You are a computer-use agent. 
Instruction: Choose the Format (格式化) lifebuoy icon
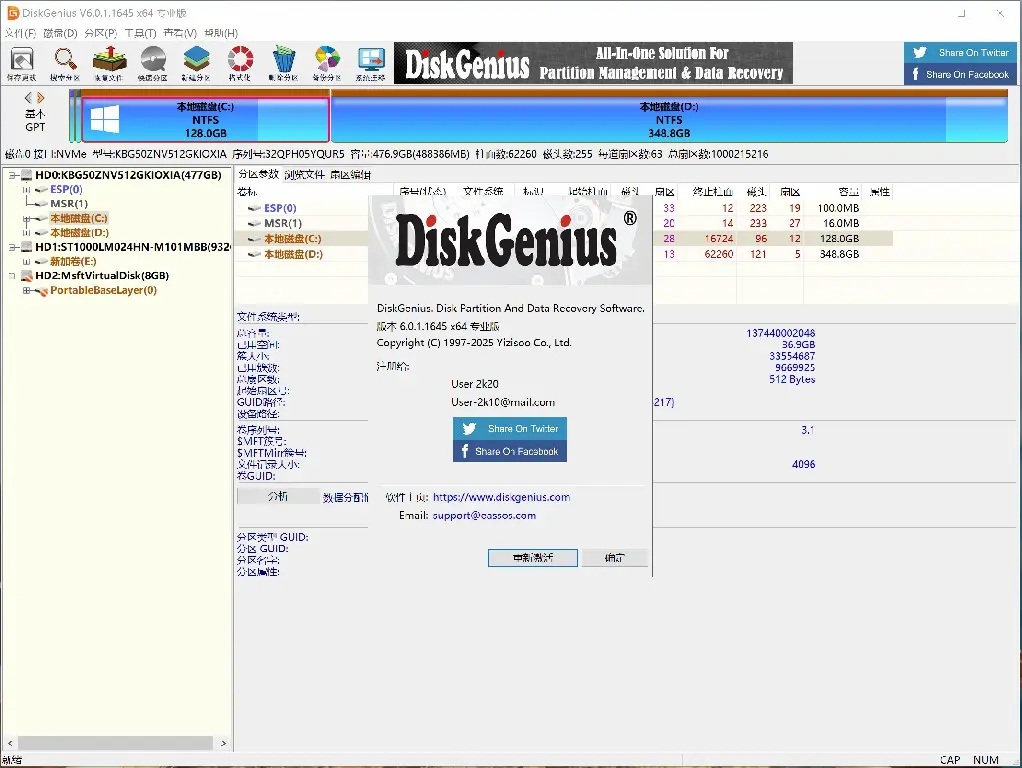point(240,62)
